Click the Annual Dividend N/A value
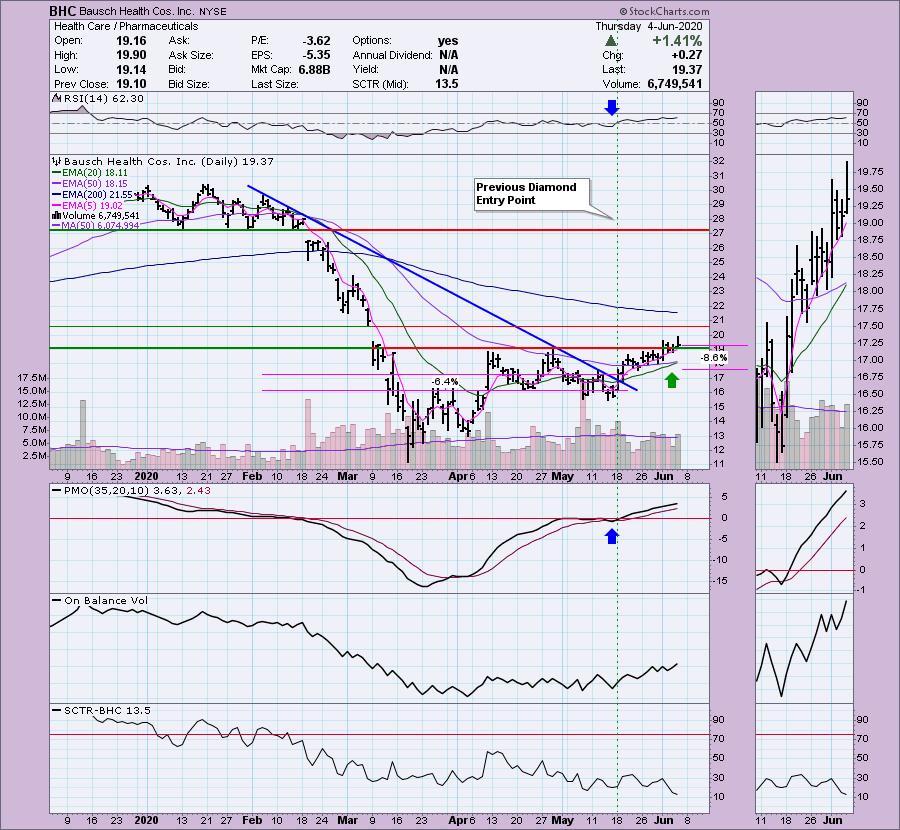Viewport: 900px width, 830px height. coord(448,55)
